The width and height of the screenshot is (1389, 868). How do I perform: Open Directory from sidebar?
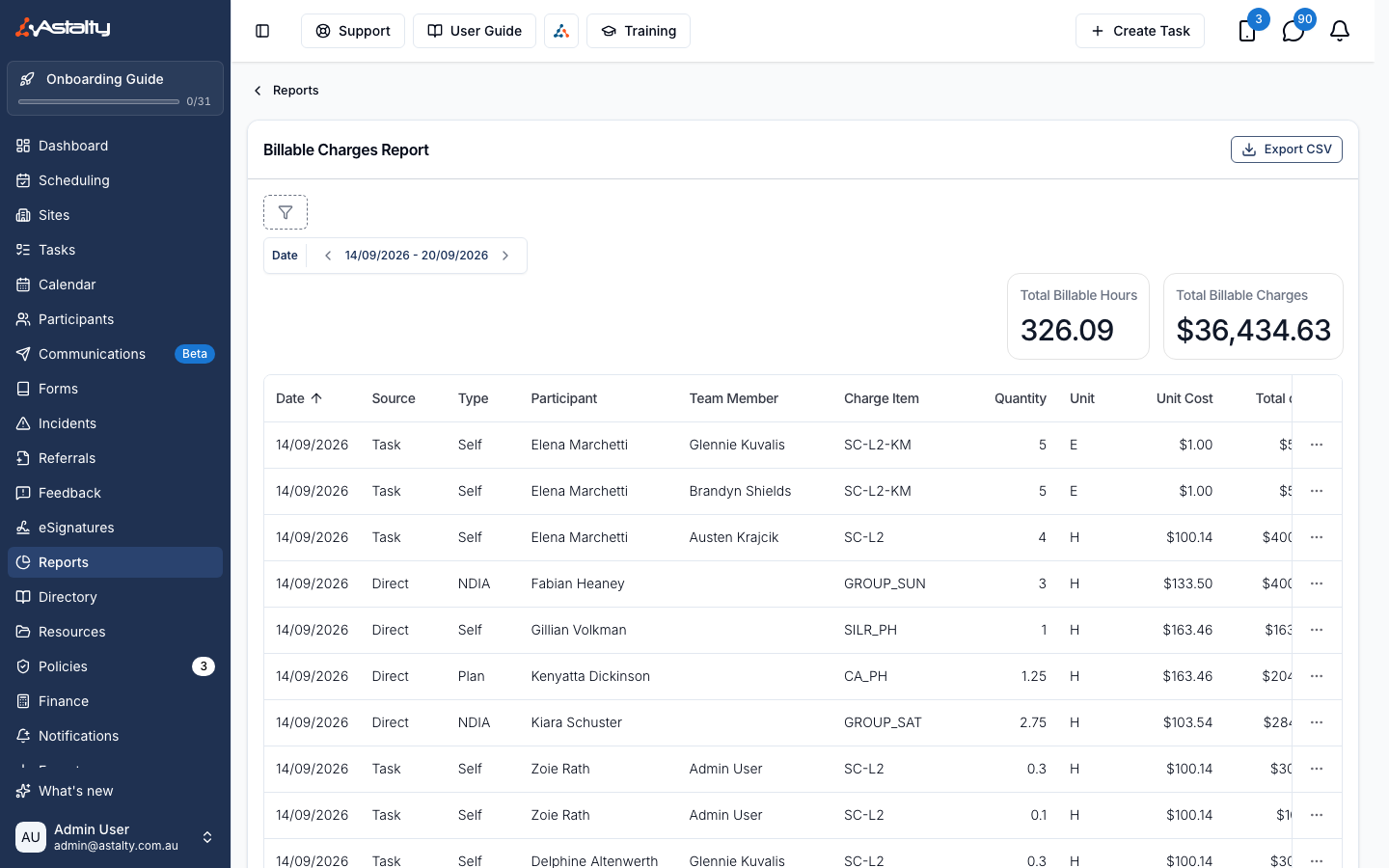(115, 597)
